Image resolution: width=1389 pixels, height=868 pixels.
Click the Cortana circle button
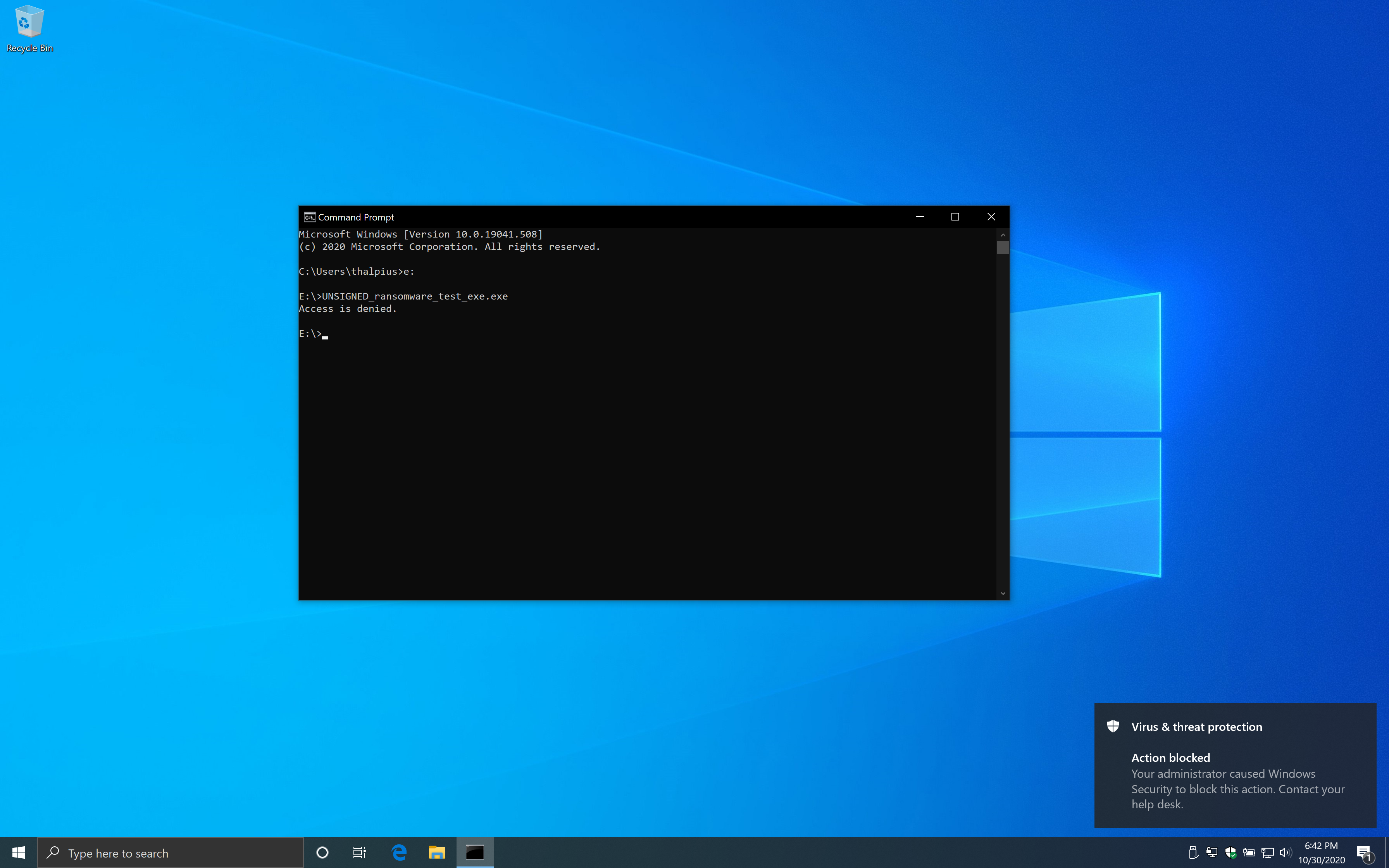322,852
